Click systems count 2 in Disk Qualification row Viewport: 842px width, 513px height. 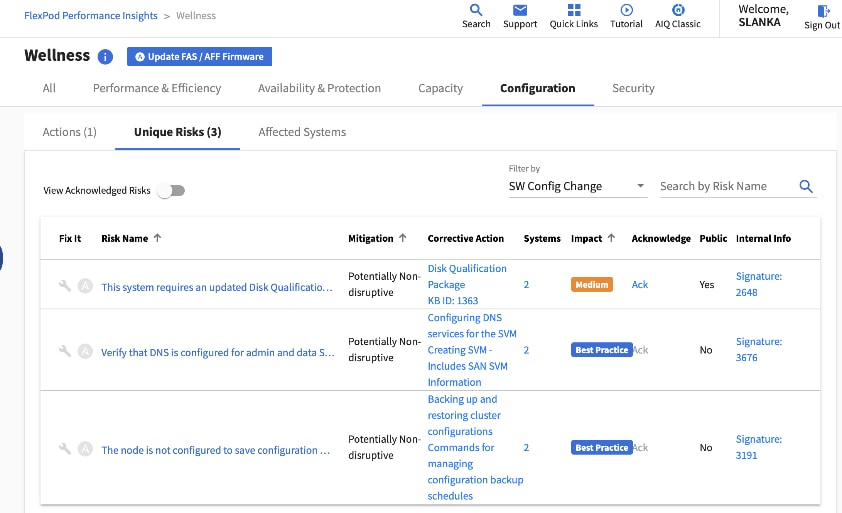coord(526,285)
